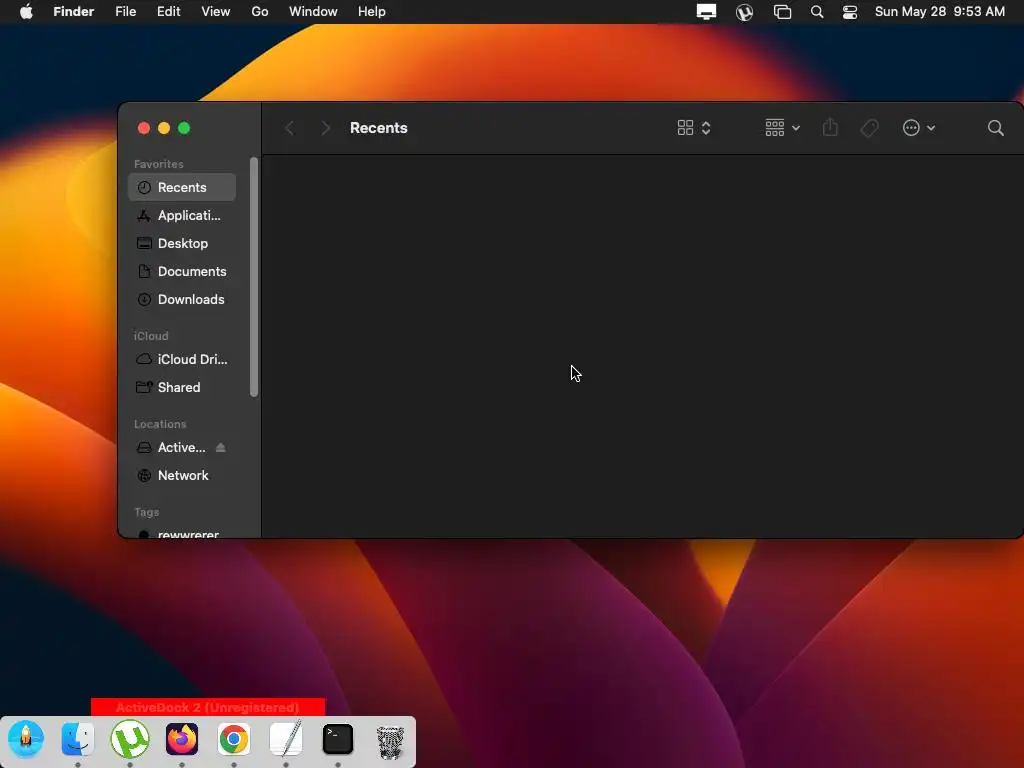Screen dimensions: 1024x768
Task: Open TextEdit from the dock
Action: click(x=286, y=738)
